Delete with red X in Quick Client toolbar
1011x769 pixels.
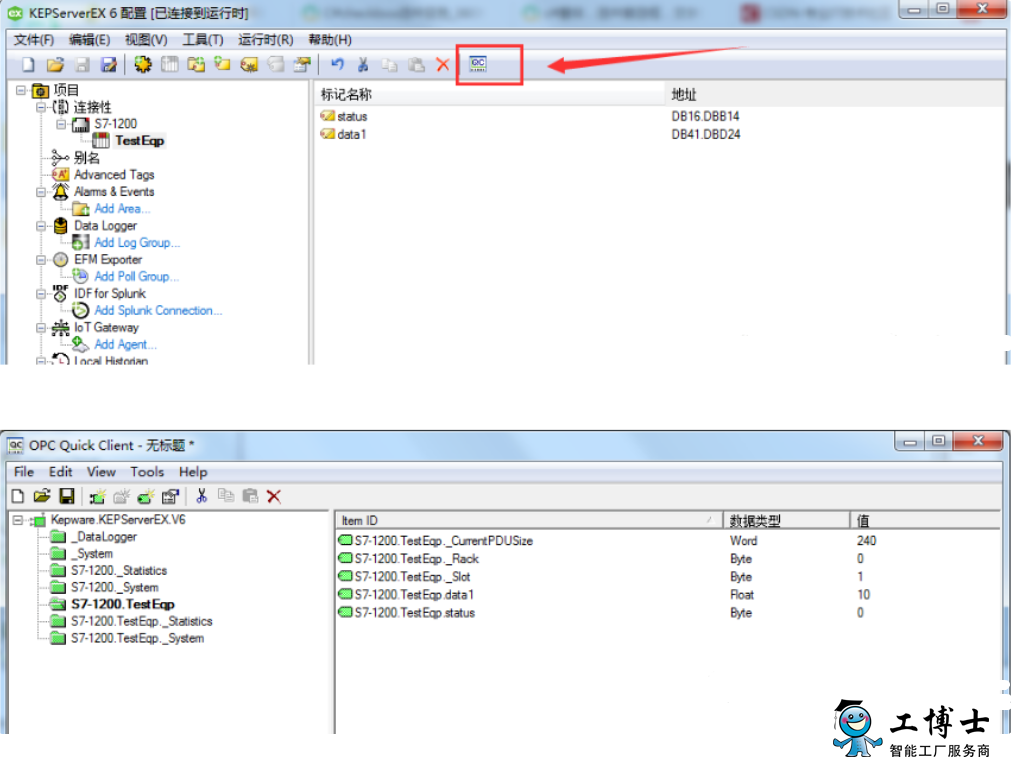point(274,496)
